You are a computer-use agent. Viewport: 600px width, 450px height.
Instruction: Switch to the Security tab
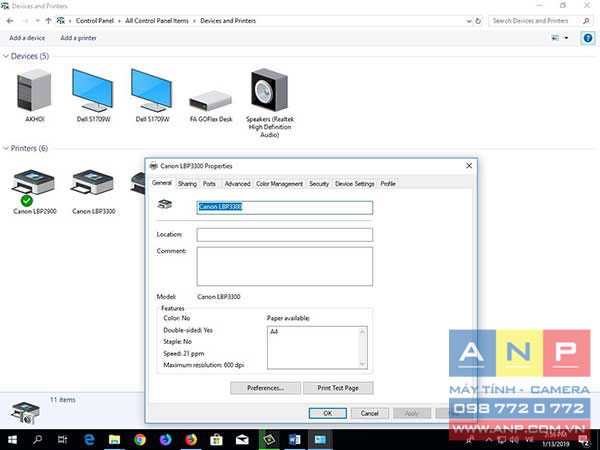[319, 184]
